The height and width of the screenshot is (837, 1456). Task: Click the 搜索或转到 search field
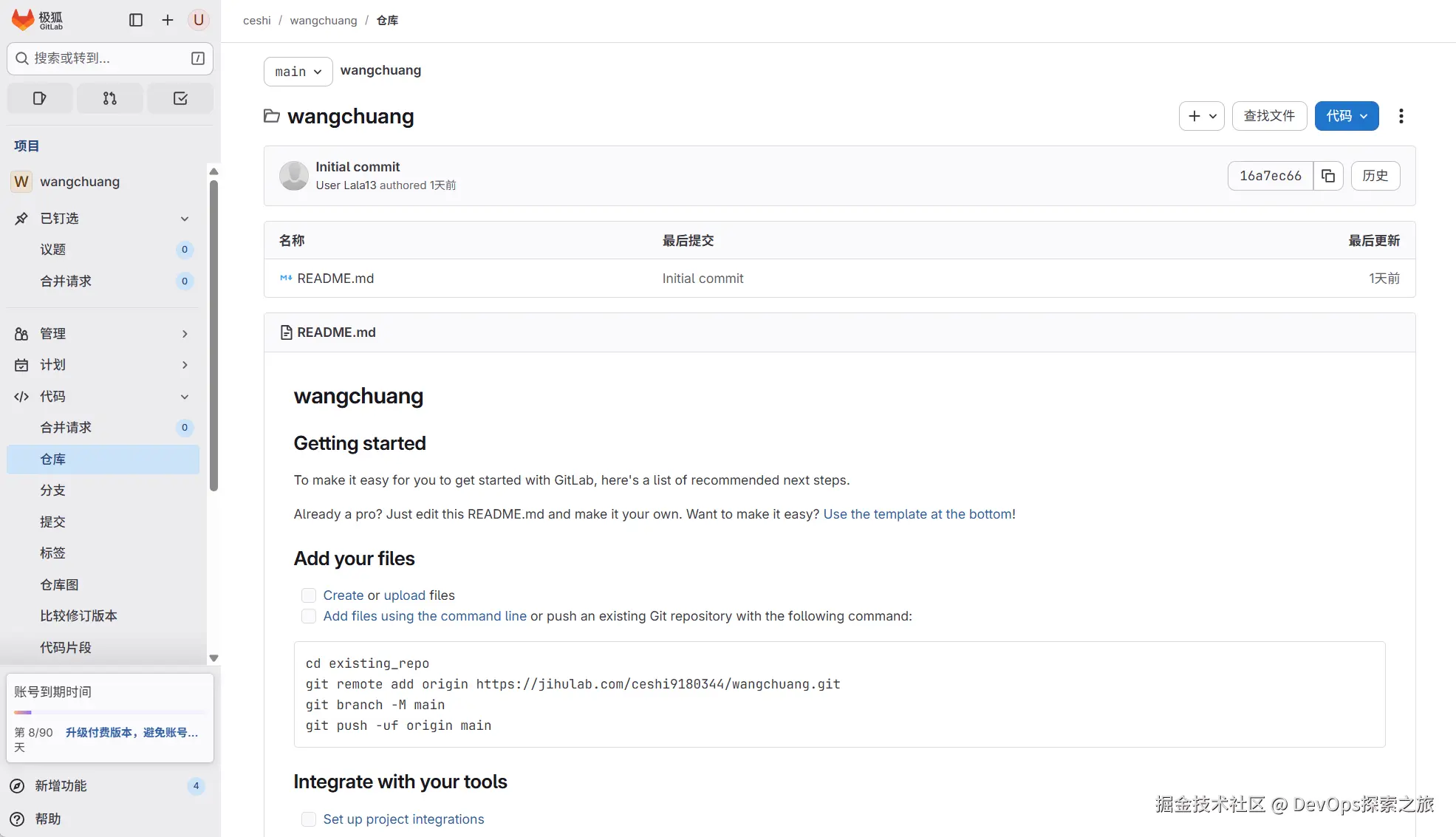point(103,58)
